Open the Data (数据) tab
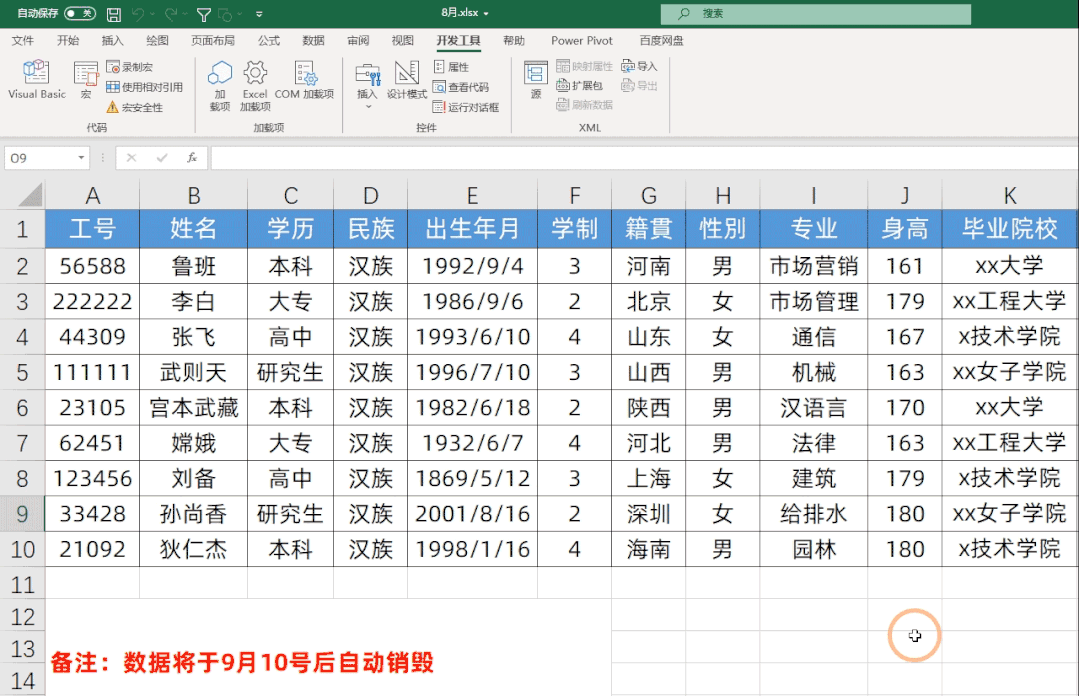The height and width of the screenshot is (696, 1079). pos(314,41)
